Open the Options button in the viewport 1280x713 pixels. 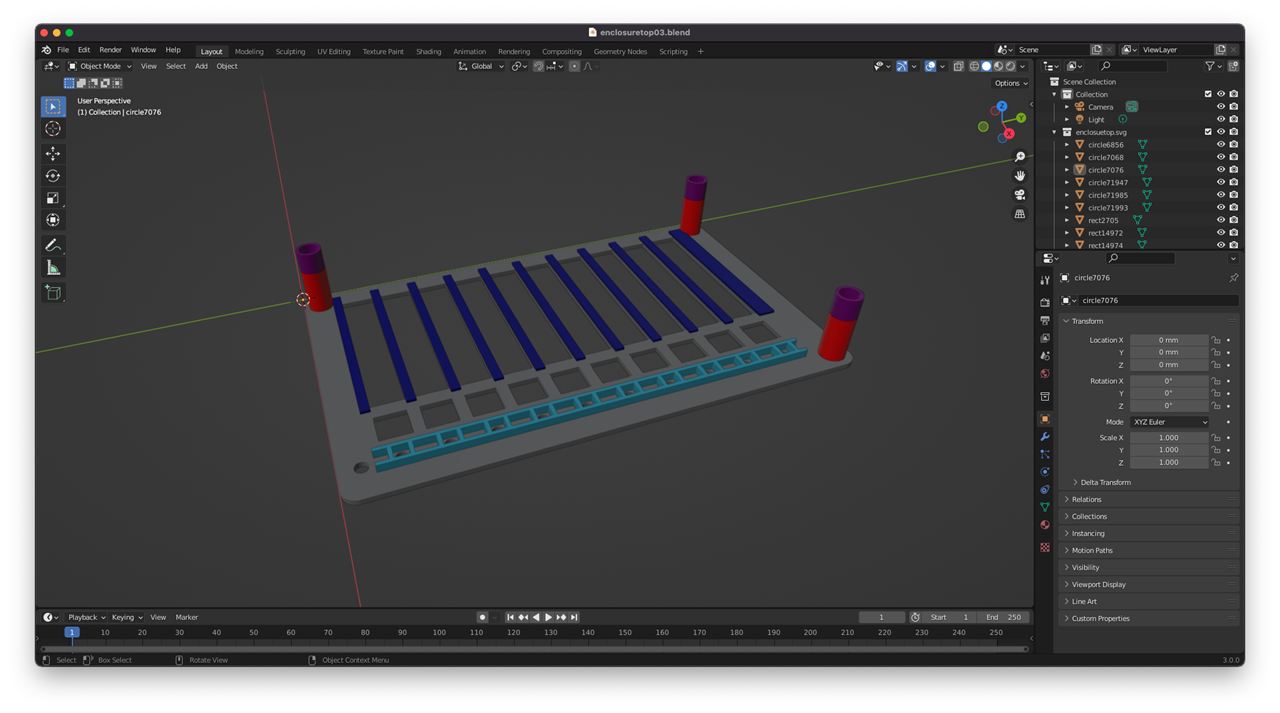coord(1010,83)
